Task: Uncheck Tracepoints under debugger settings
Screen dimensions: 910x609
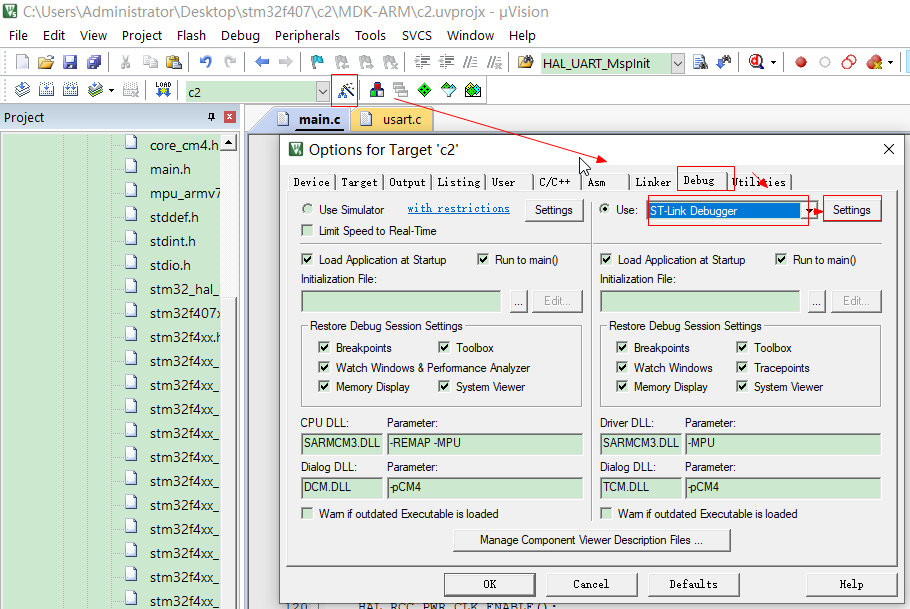Action: [742, 367]
